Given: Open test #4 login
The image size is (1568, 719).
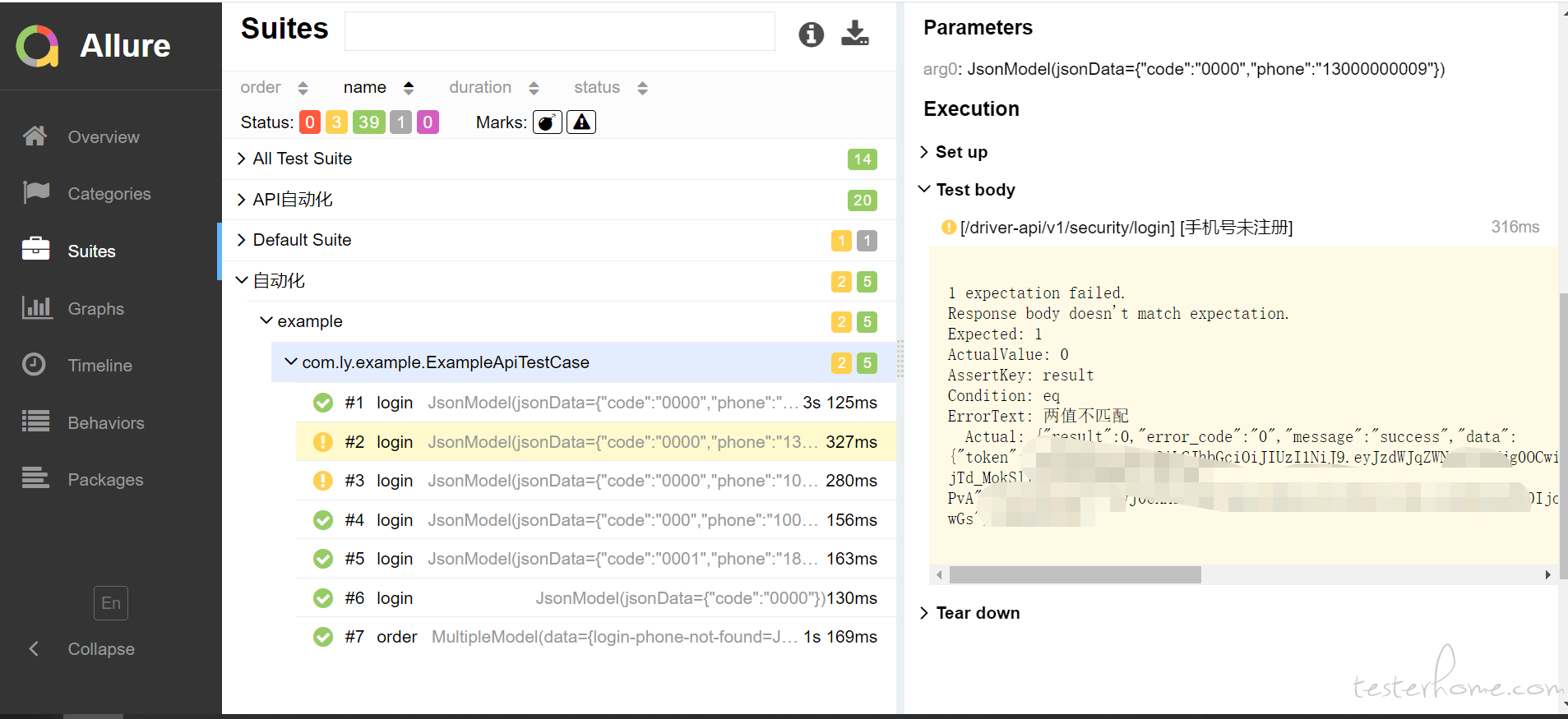Looking at the screenshot, I should (x=596, y=520).
